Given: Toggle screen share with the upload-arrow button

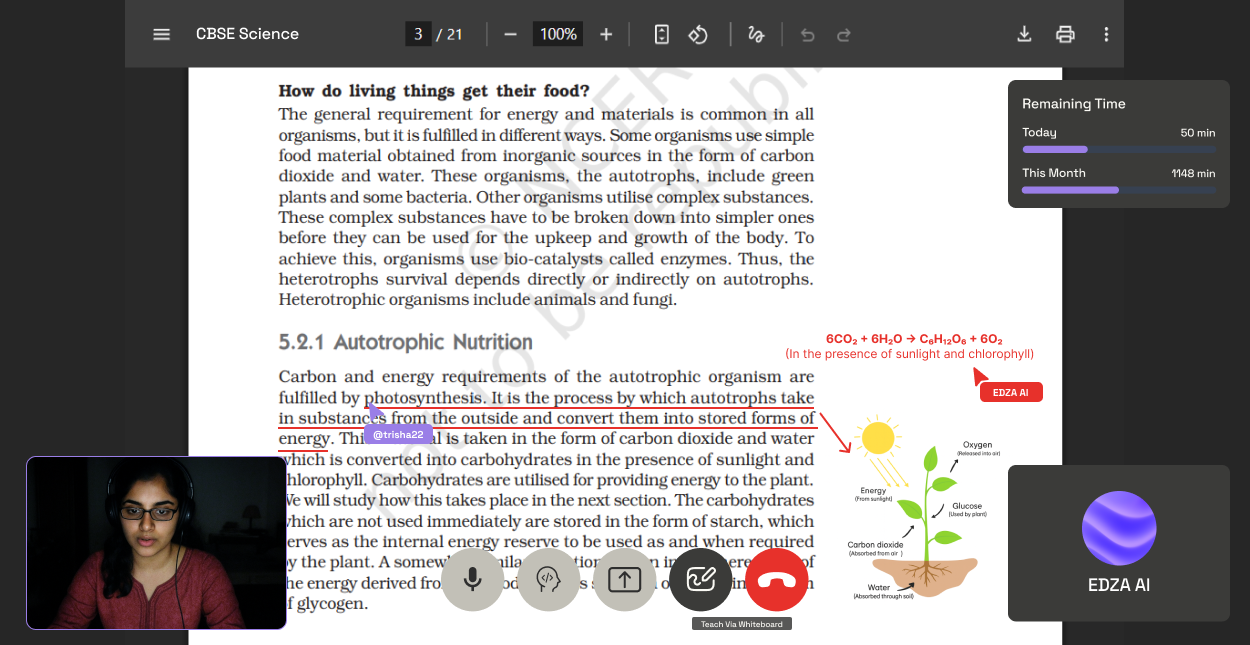Looking at the screenshot, I should click(x=624, y=580).
